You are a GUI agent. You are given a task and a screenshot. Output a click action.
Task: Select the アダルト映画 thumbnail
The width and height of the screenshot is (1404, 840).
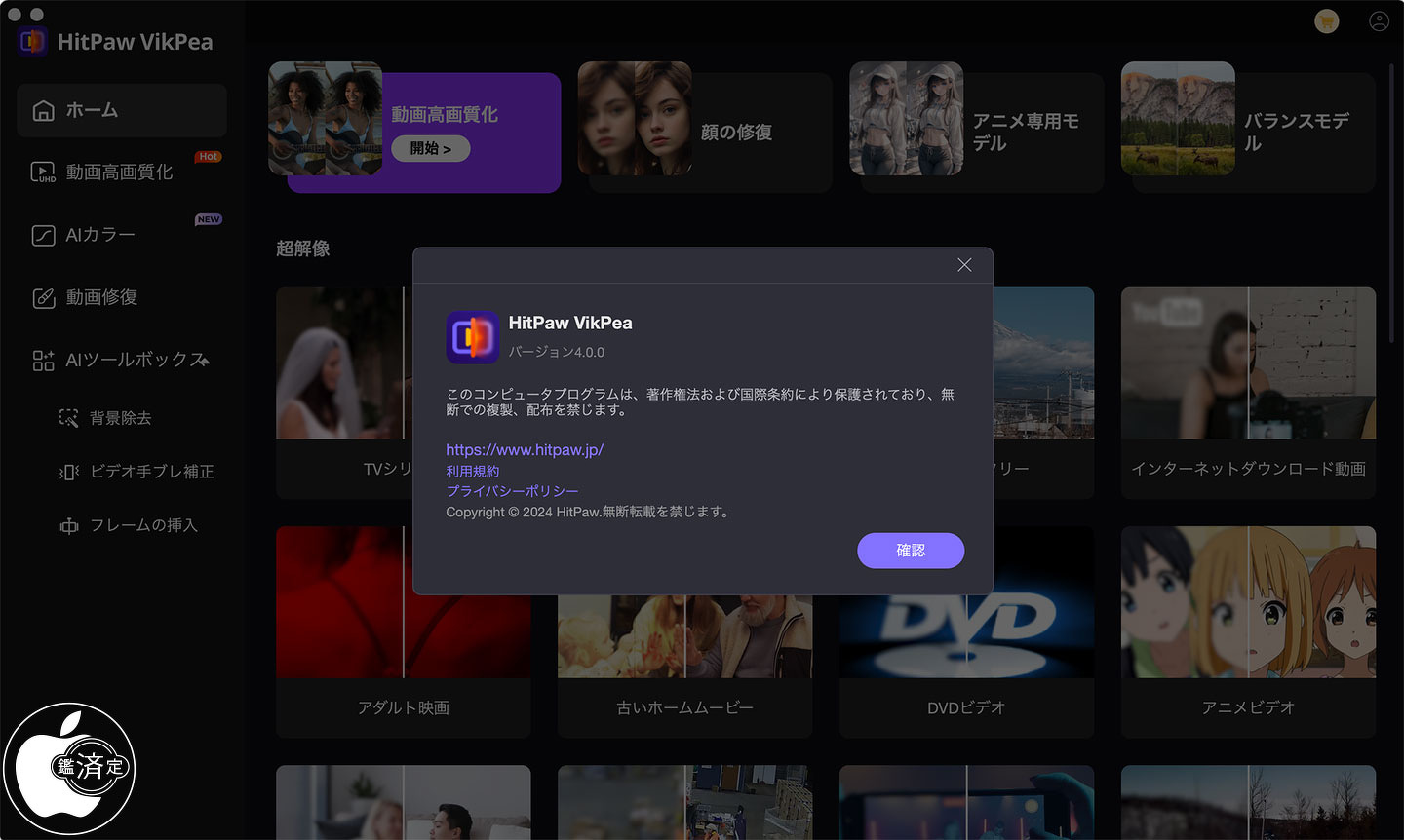[404, 602]
